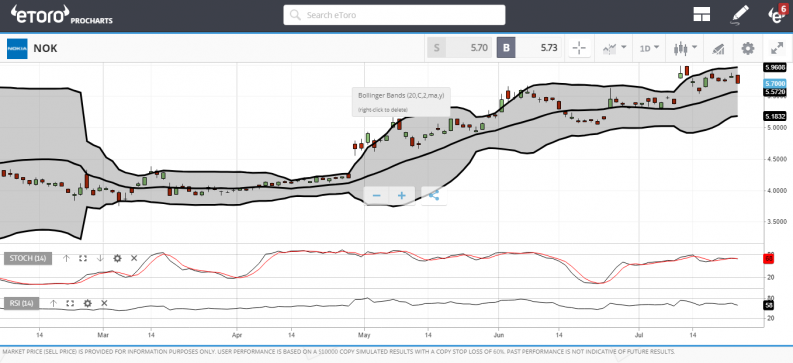Click the Jul date axis label

(x=639, y=335)
